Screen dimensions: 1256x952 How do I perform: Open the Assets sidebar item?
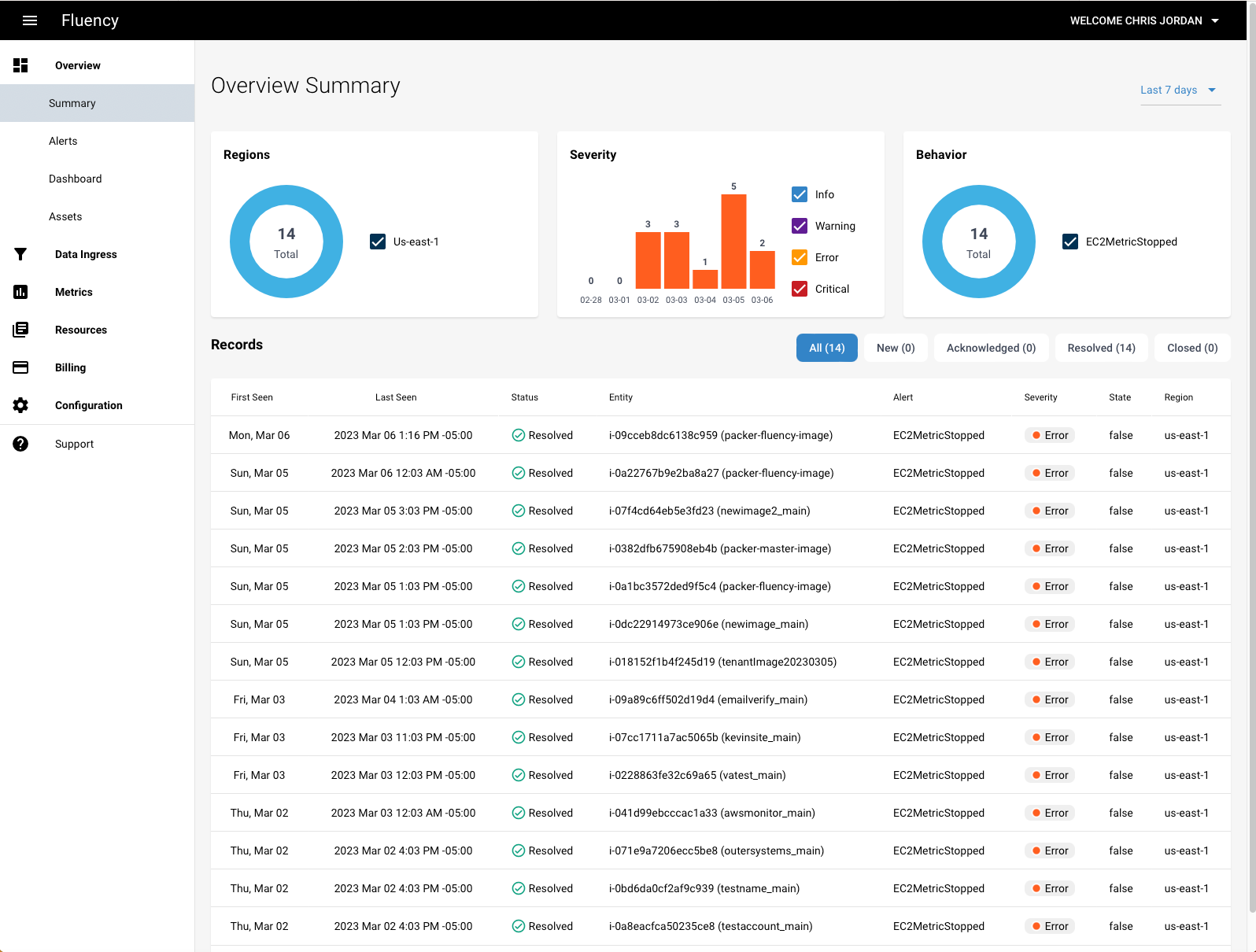(x=97, y=216)
